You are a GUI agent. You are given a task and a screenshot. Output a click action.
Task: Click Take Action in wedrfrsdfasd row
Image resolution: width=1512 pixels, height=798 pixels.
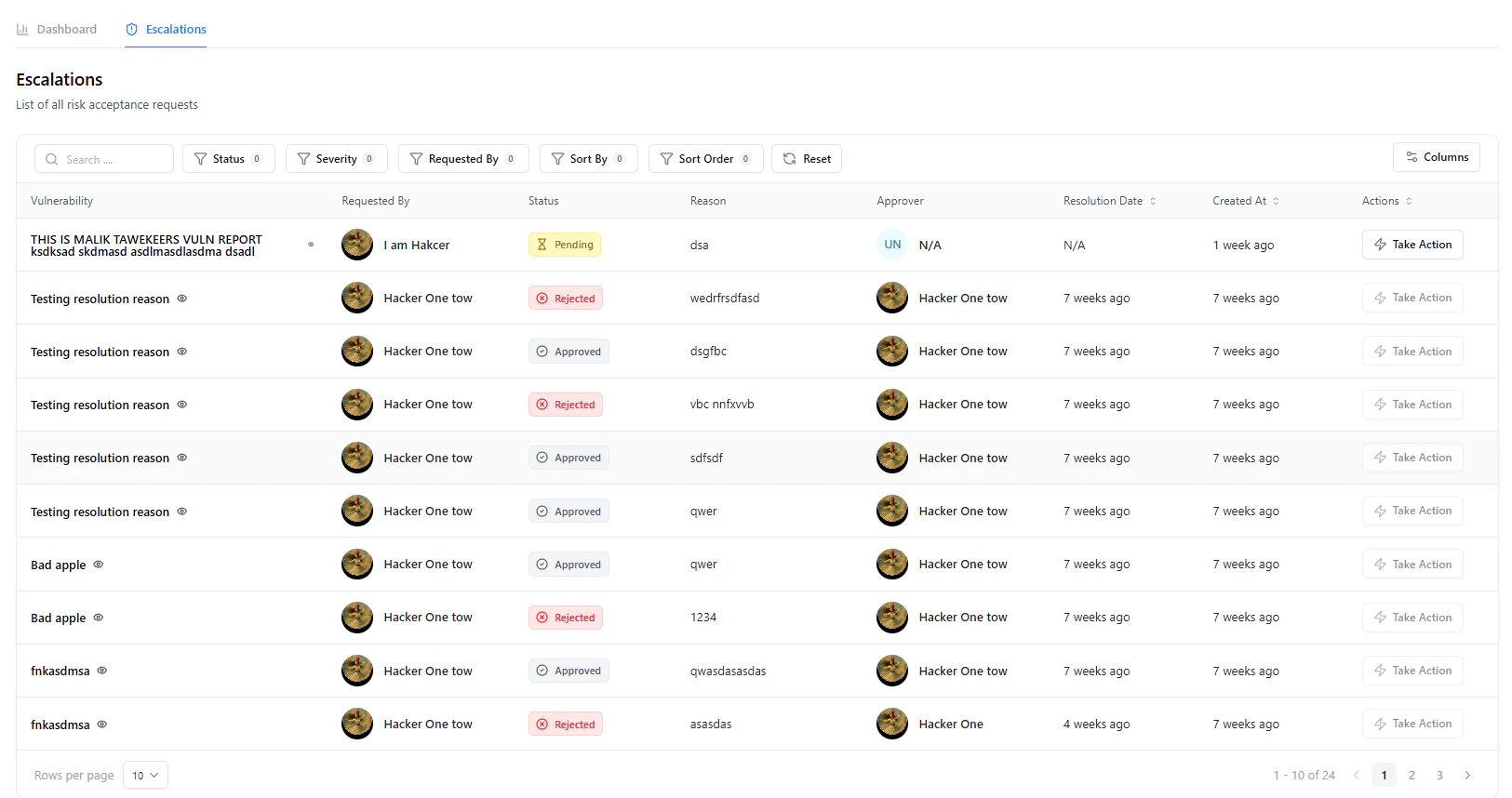click(1412, 298)
